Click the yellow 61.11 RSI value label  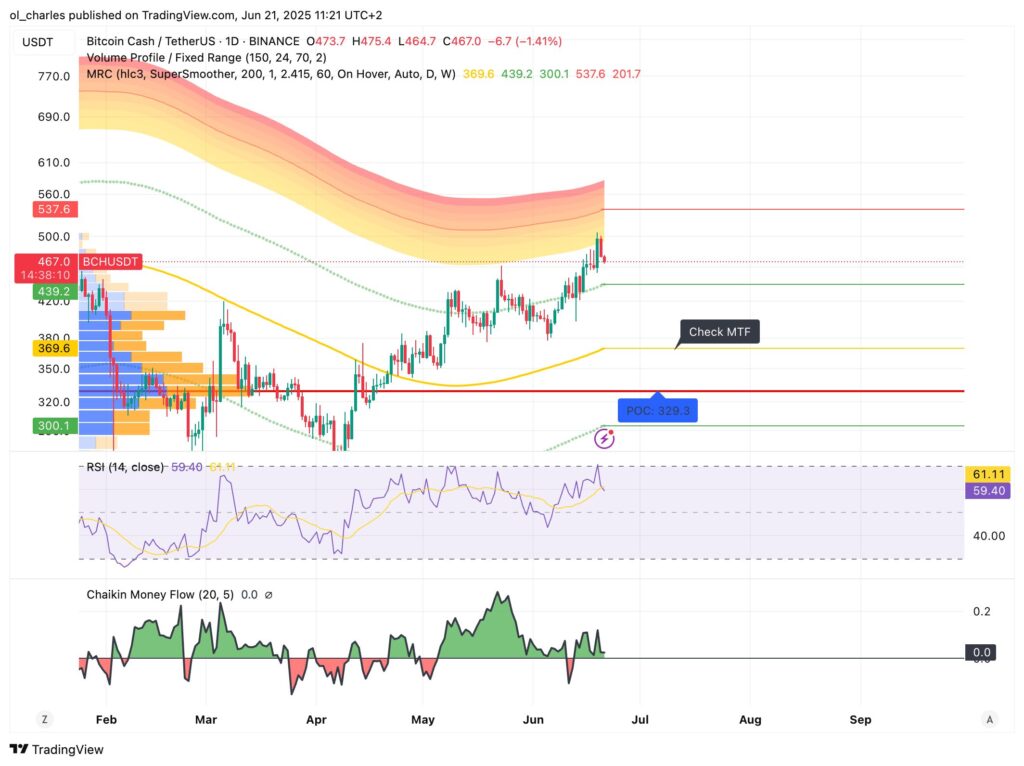coord(981,472)
